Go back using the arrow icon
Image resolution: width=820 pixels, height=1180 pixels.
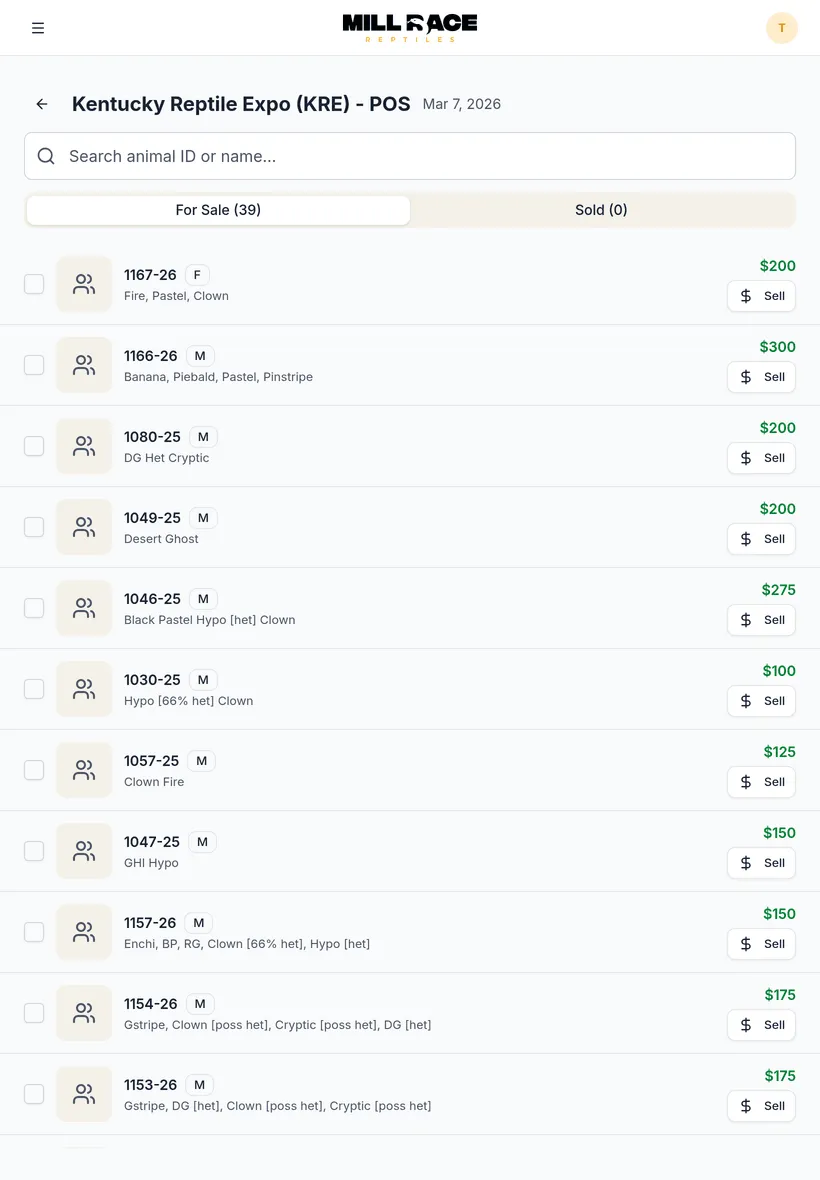point(42,104)
